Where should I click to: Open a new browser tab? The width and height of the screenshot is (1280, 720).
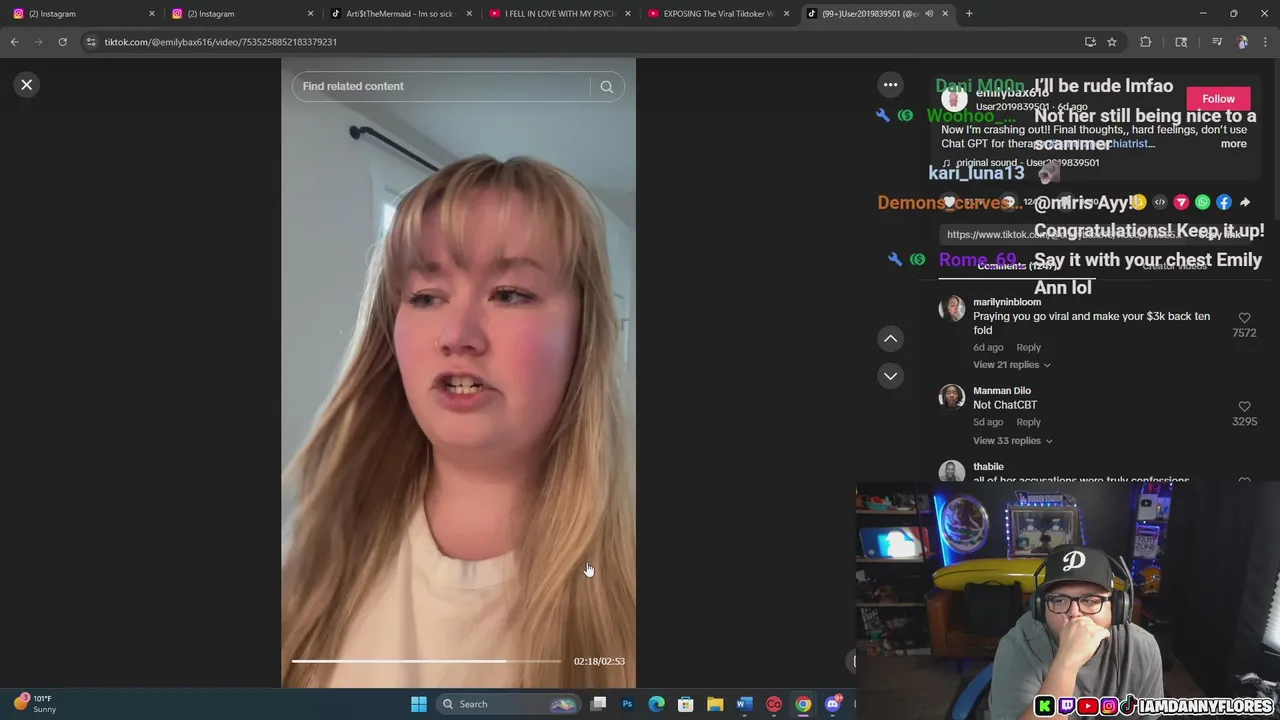[969, 14]
